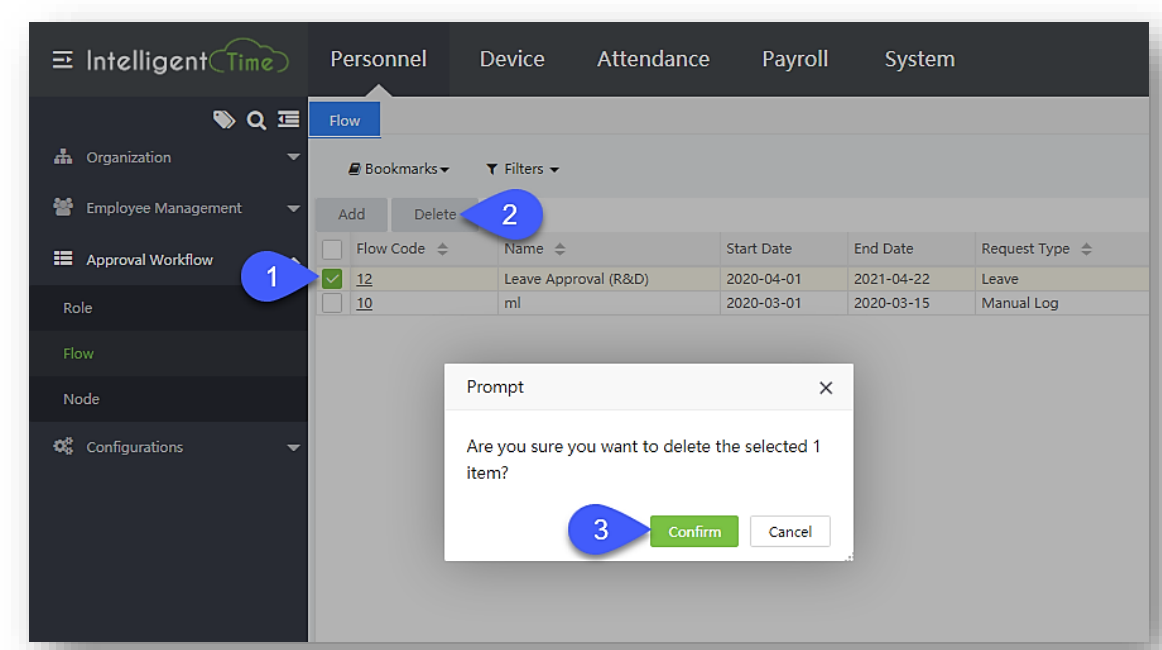Click the sort arrows next to Flow Code
The width and height of the screenshot is (1162, 650).
(443, 249)
